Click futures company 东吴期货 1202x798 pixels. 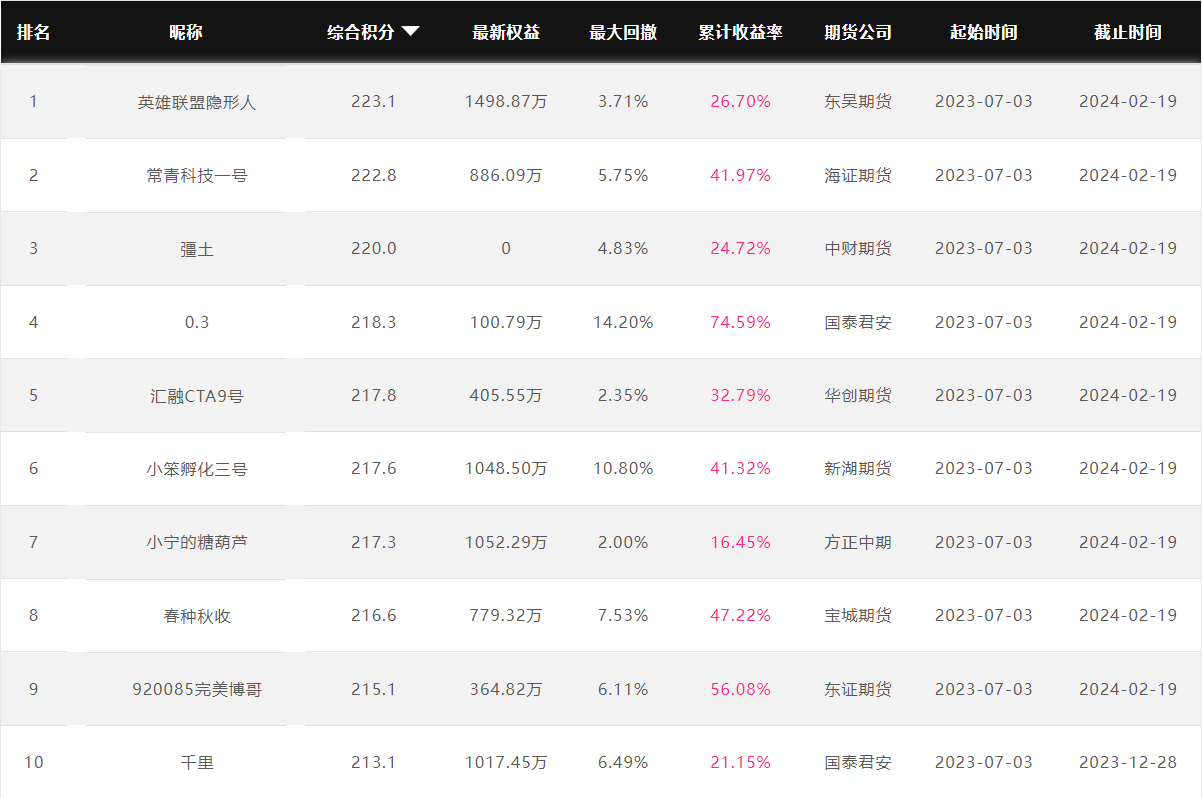pos(858,101)
